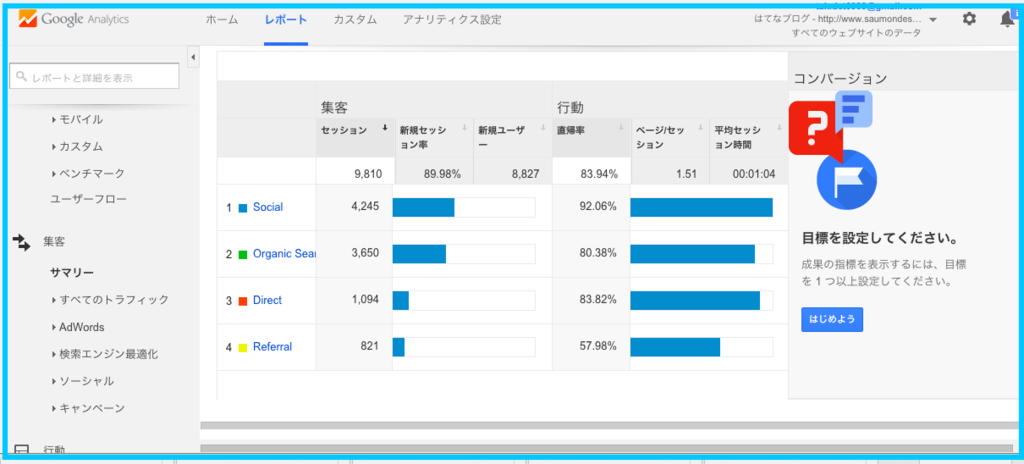
Task: Expand すべてのトラフィック in the sidebar
Action: [x=110, y=300]
